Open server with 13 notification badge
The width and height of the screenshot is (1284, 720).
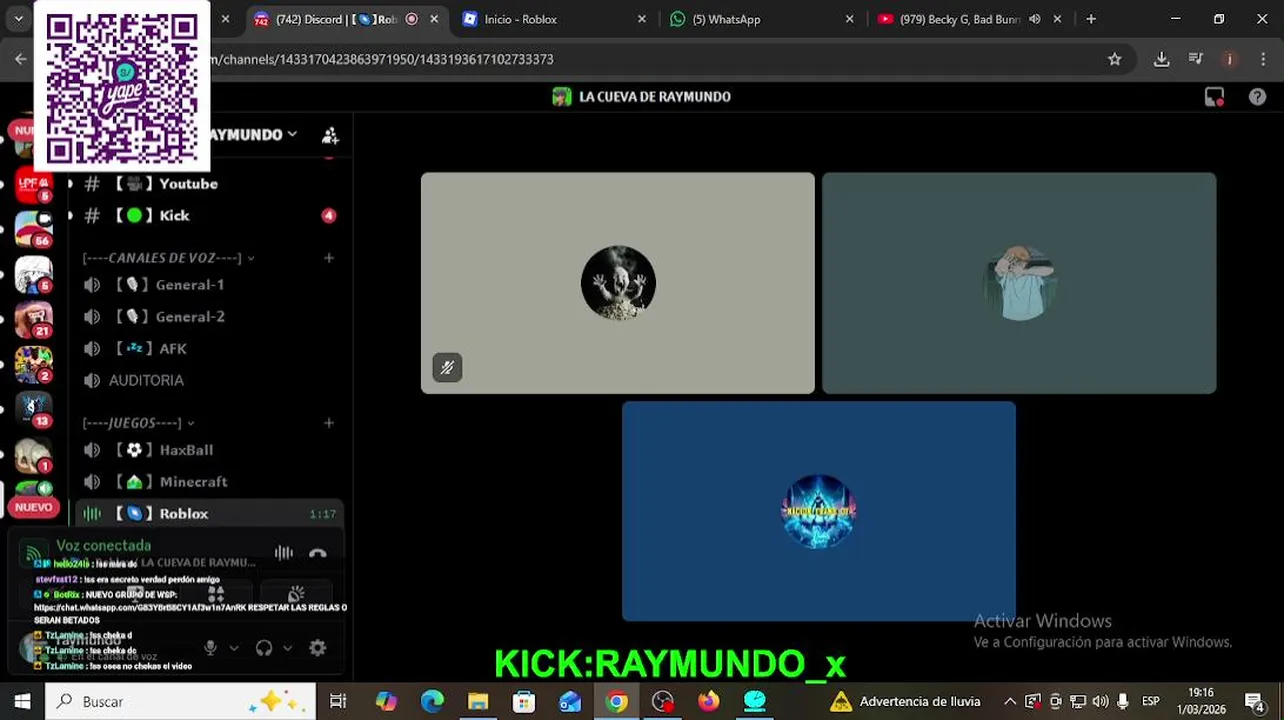click(33, 409)
